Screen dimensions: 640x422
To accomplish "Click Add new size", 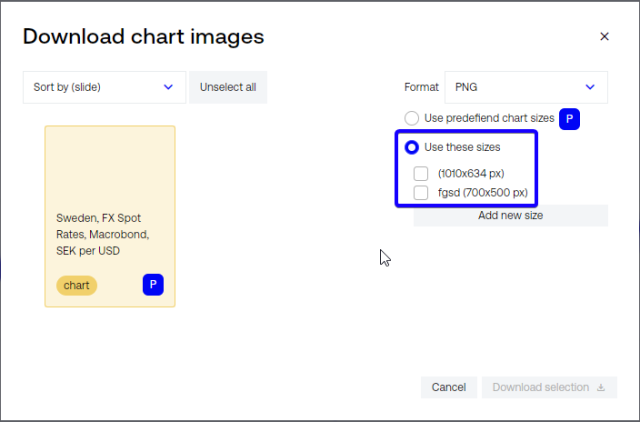I will 510,215.
